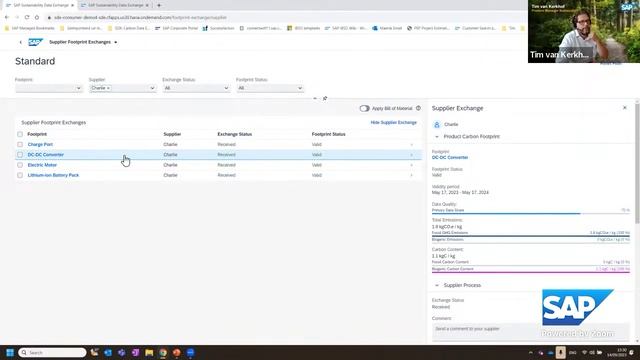640x360 pixels.
Task: Click the SAP logo in the shell header
Action: [35, 42]
